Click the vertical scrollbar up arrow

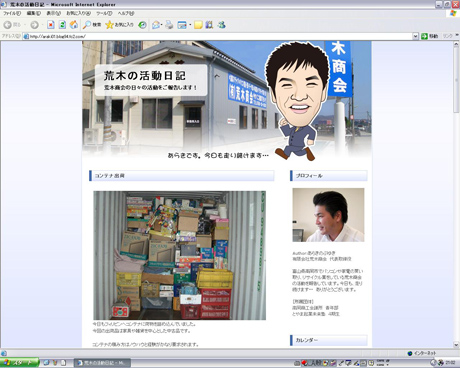[x=456, y=44]
